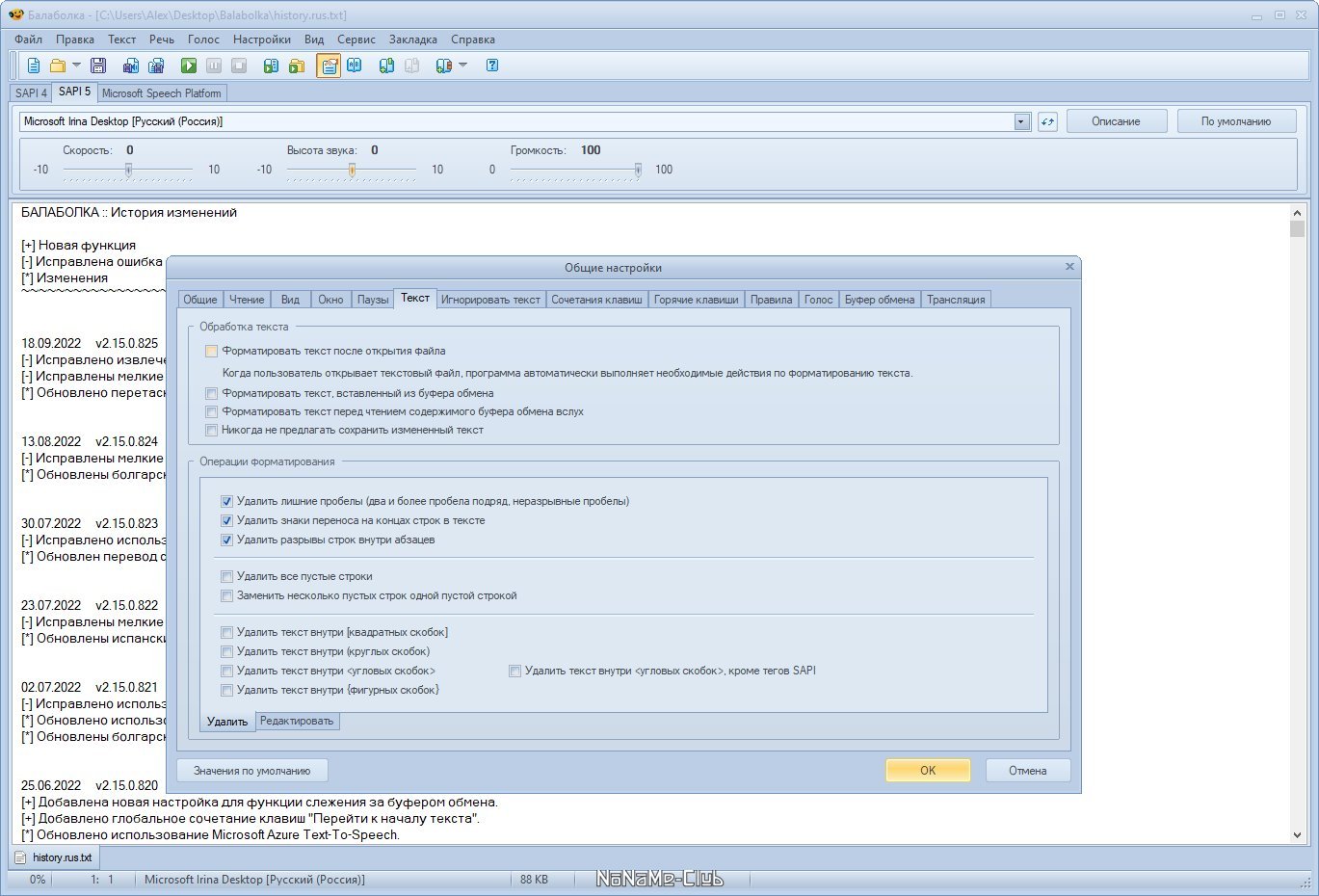
Task: Enable 'Удалить все пустые строки' checkbox
Action: pos(227,577)
